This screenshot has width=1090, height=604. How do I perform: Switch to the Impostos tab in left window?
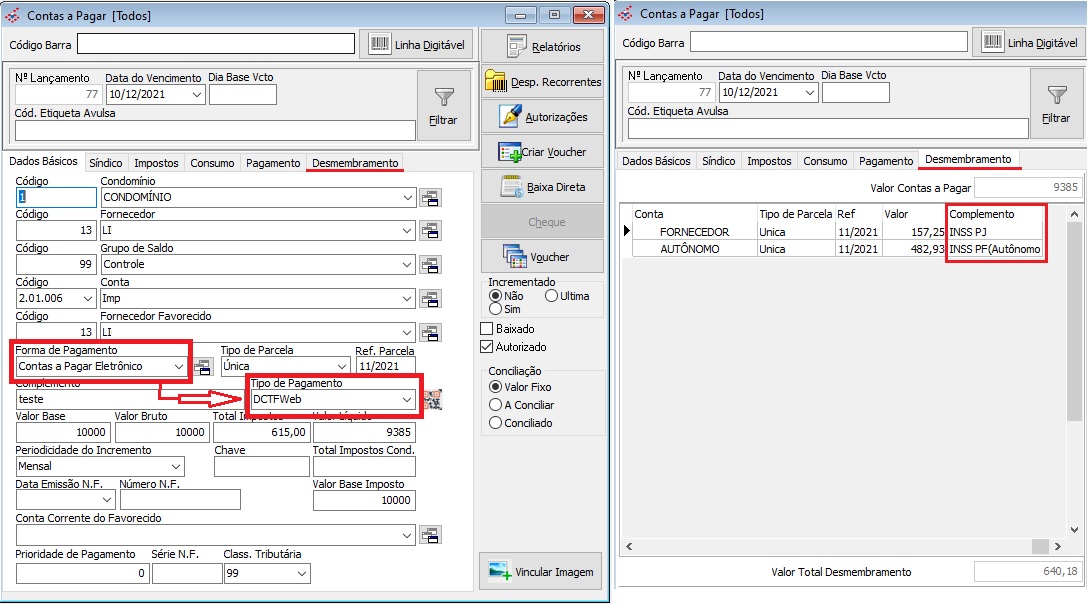[156, 163]
